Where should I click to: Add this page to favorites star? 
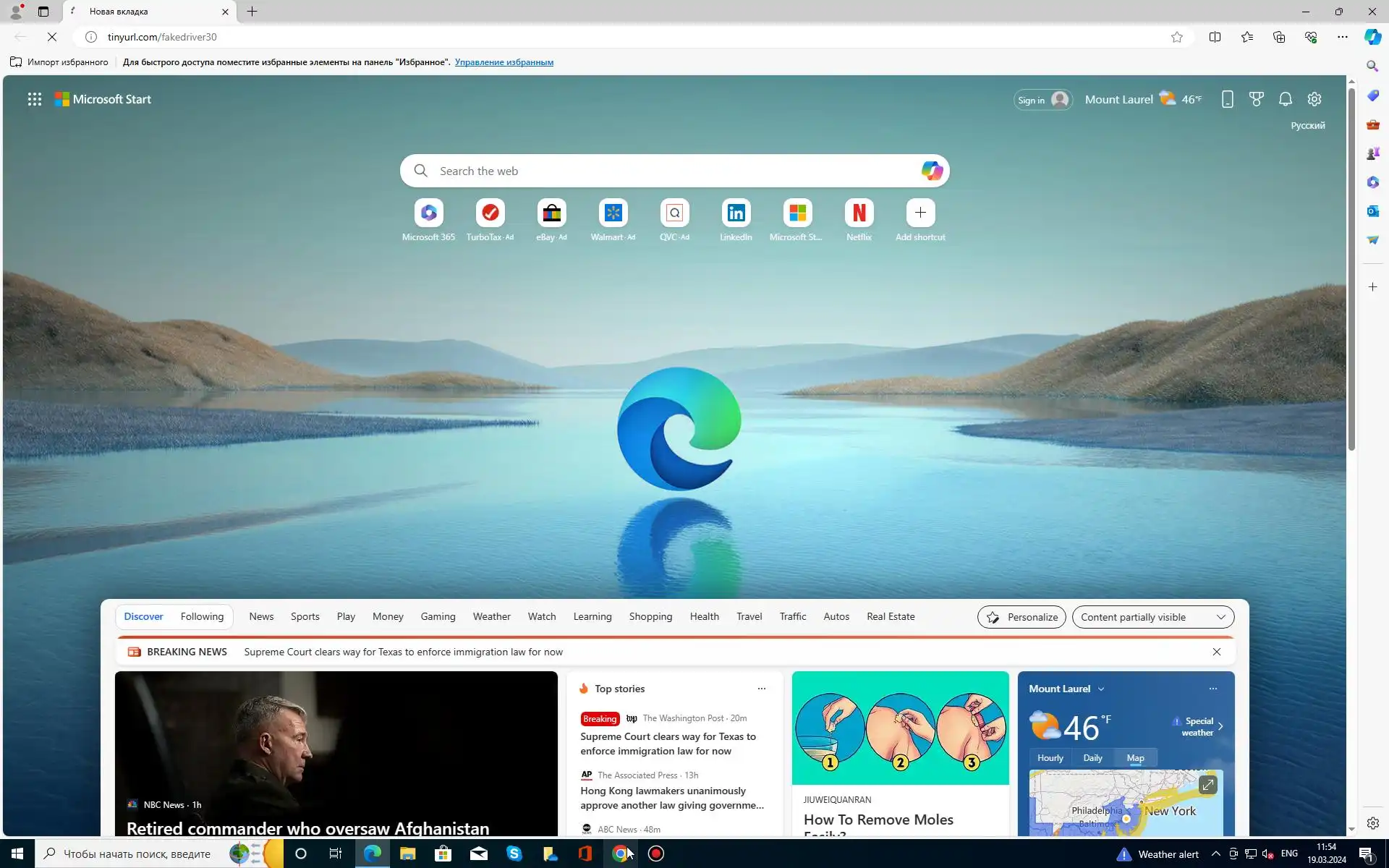(1177, 37)
